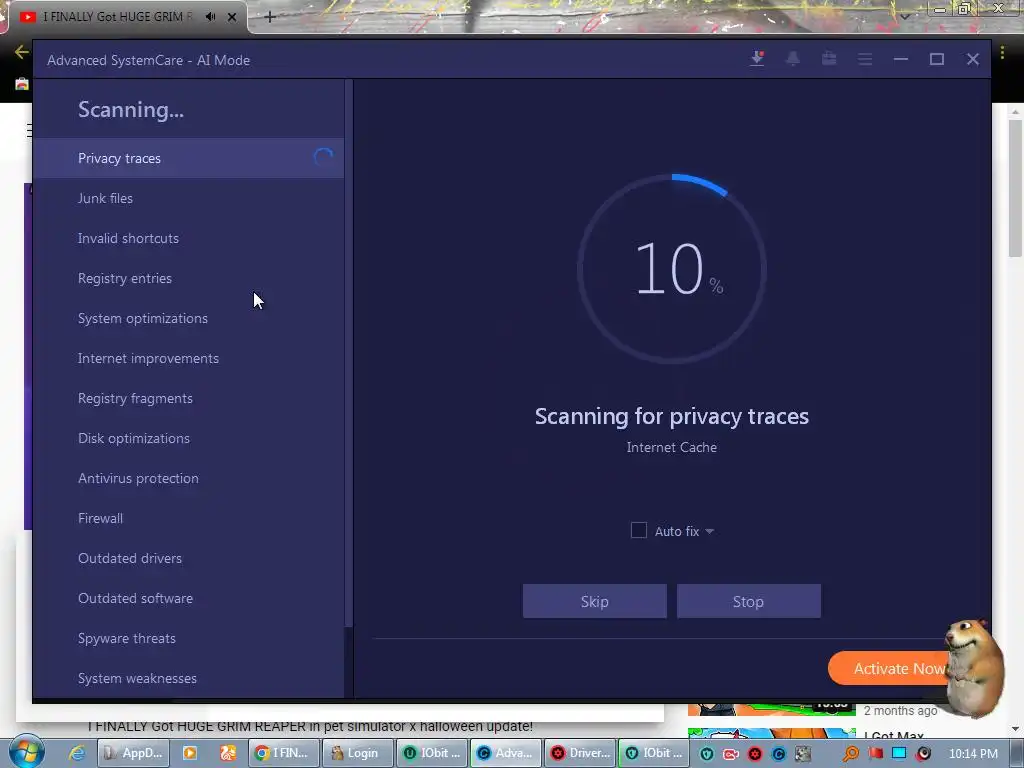Switch to the second IObit taskbar button
This screenshot has height=768, width=1024.
[654, 753]
